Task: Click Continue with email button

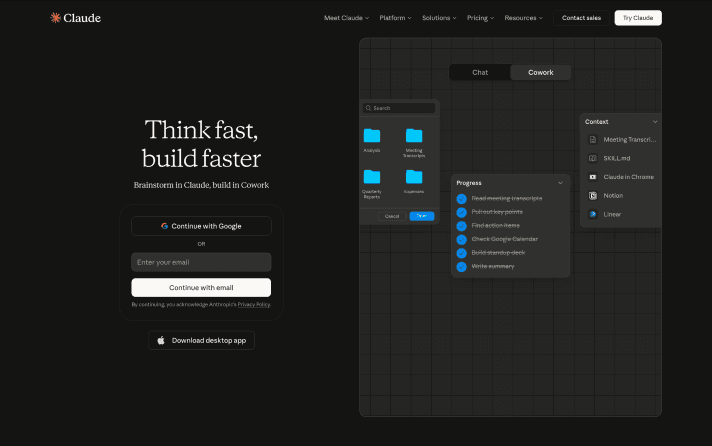Action: (x=201, y=287)
